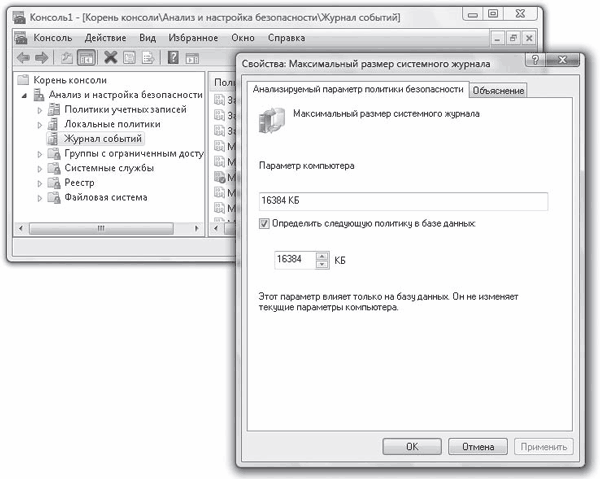The height and width of the screenshot is (479, 600).
Task: Click the Применить button
Action: [x=544, y=446]
